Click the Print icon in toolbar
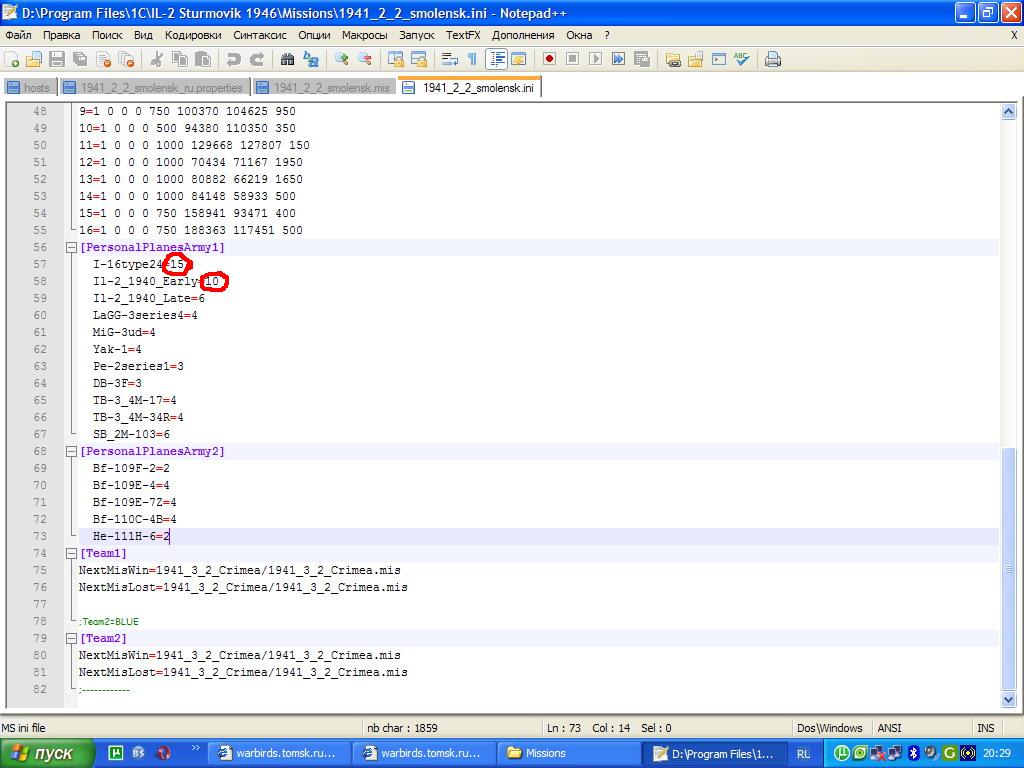1024x768 pixels. pos(773,59)
